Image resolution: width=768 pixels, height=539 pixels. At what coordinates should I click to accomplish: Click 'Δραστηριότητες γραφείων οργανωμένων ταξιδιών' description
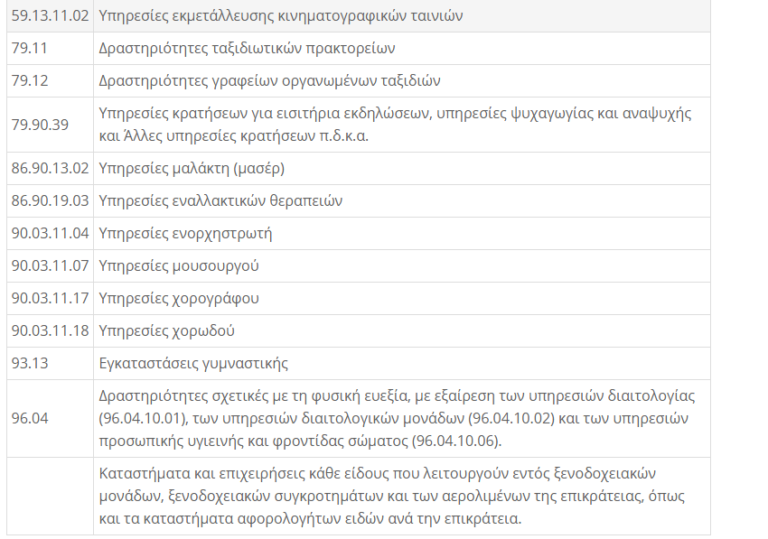270,80
